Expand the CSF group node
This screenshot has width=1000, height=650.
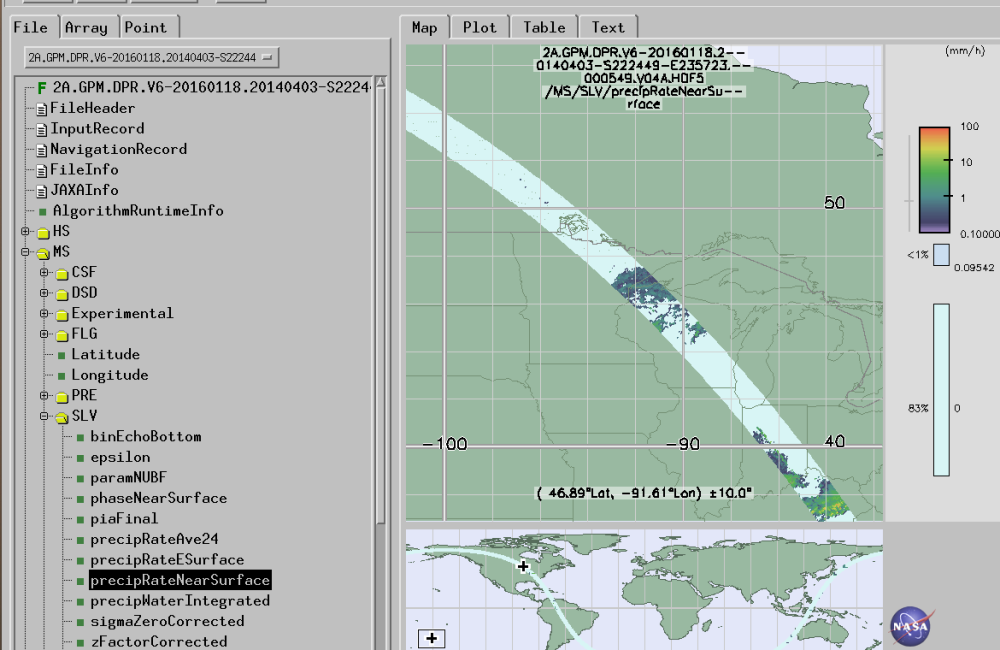pyautogui.click(x=45, y=273)
